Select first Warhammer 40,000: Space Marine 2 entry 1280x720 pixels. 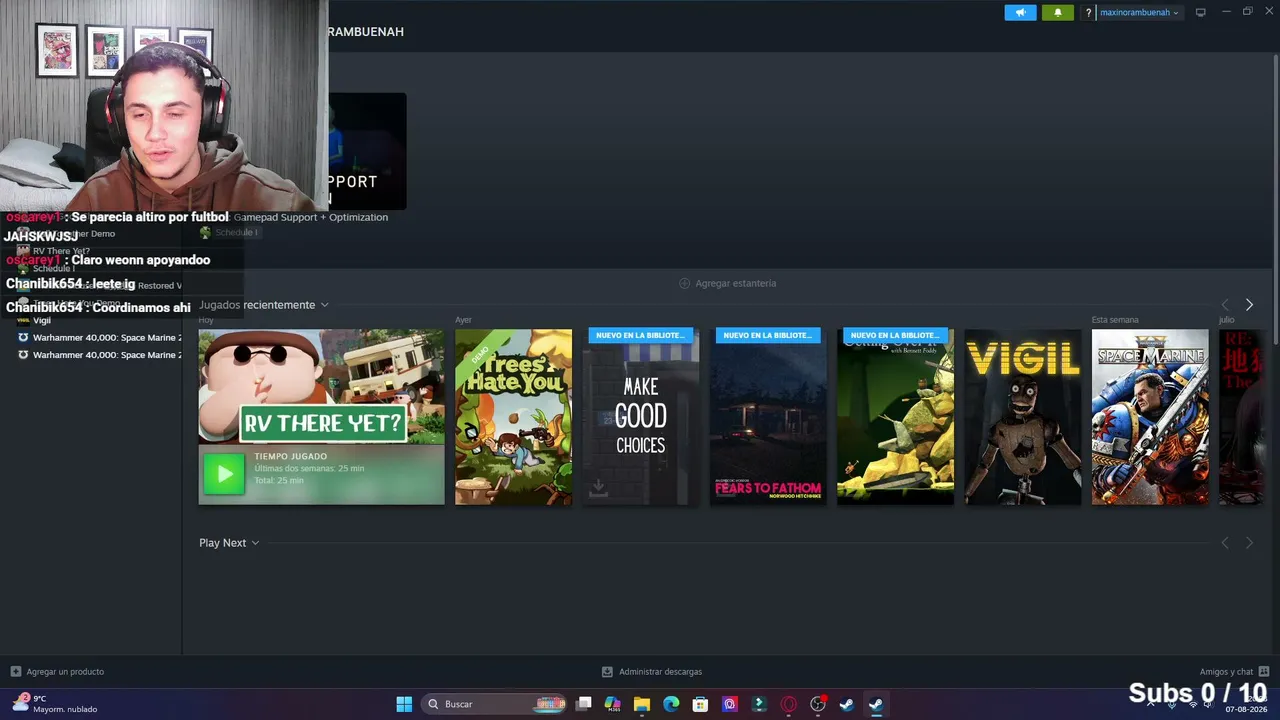point(99,338)
